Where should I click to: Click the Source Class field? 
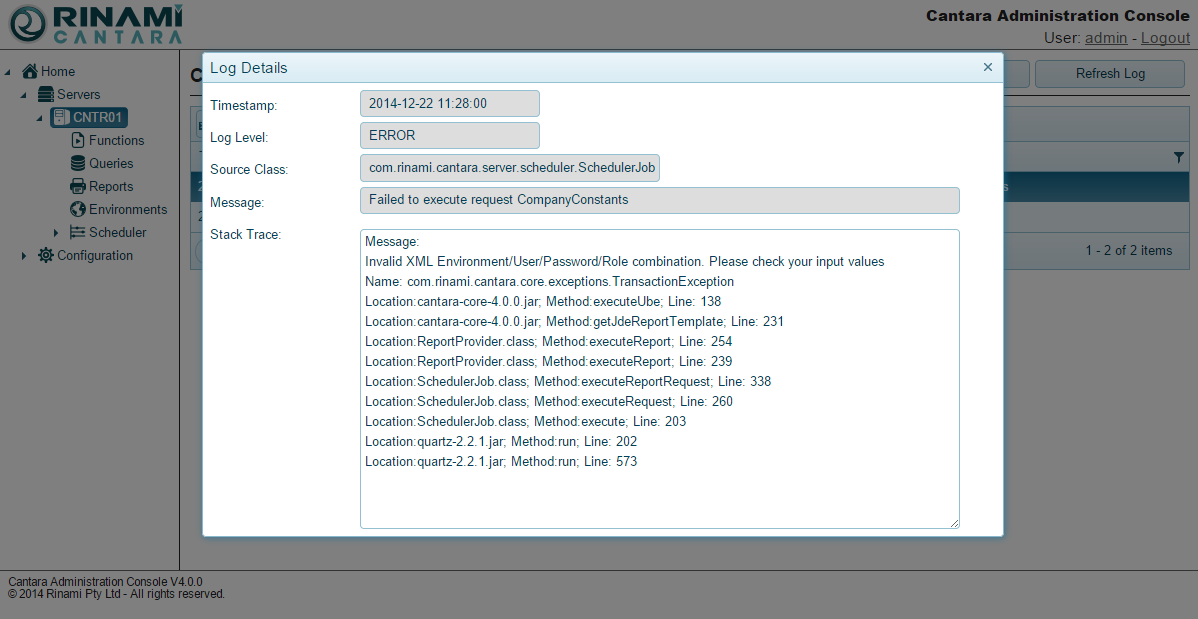click(510, 168)
